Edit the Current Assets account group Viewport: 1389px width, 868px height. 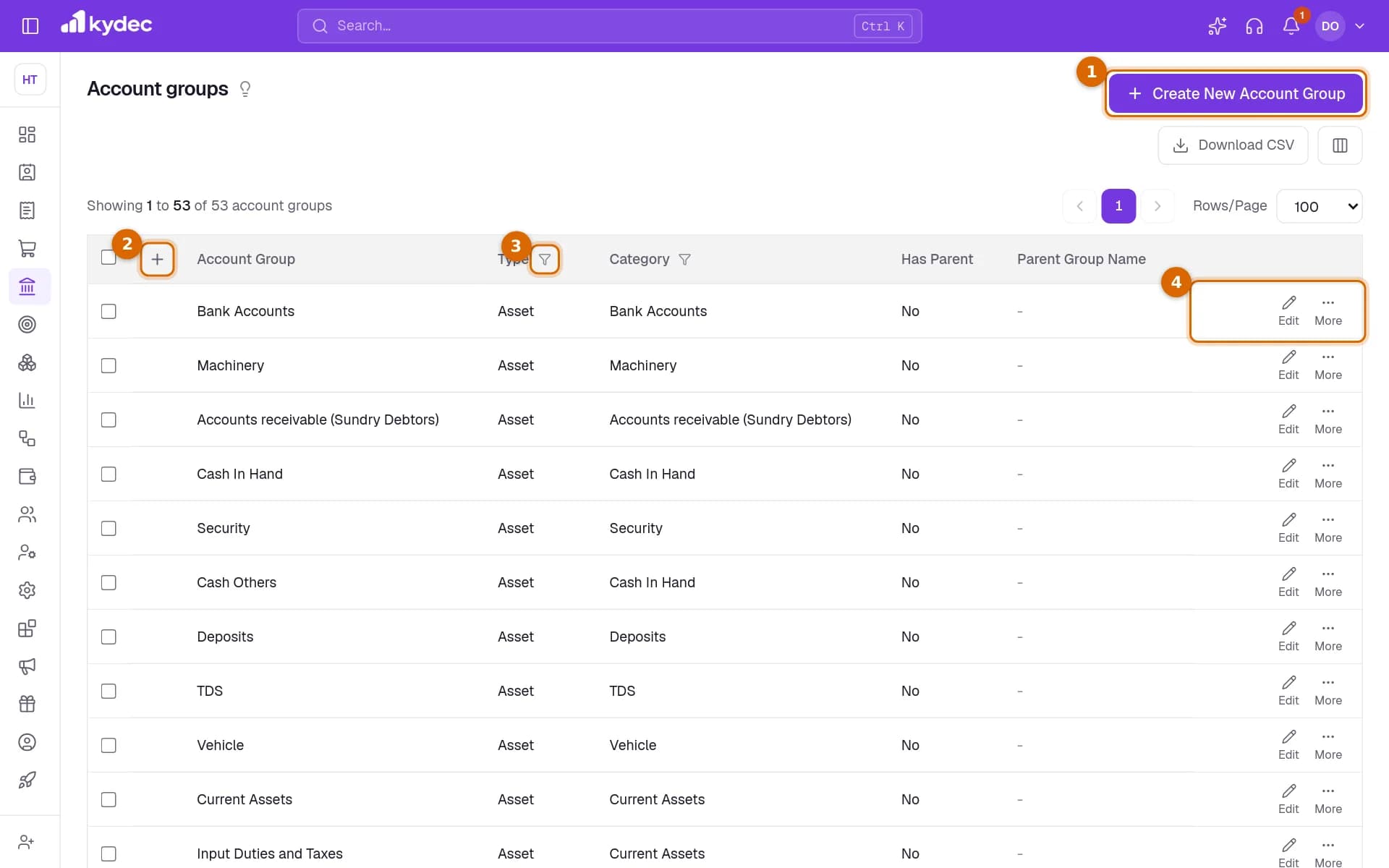[x=1288, y=799]
